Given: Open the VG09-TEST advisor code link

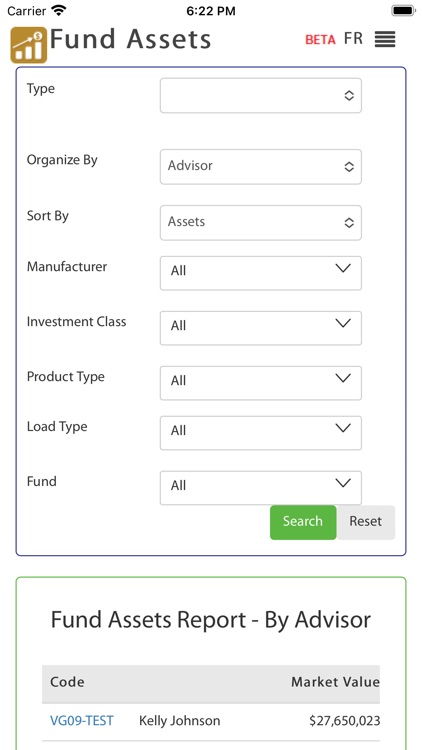Looking at the screenshot, I should [82, 720].
